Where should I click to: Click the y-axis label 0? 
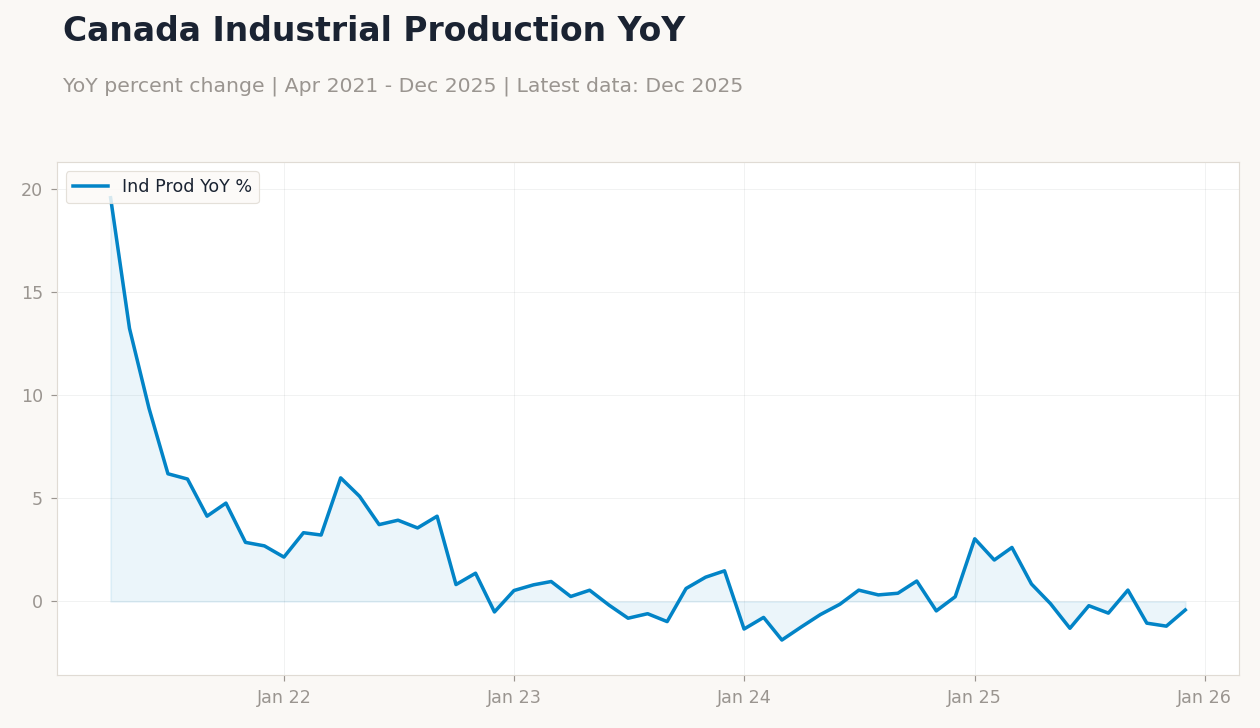coord(38,602)
